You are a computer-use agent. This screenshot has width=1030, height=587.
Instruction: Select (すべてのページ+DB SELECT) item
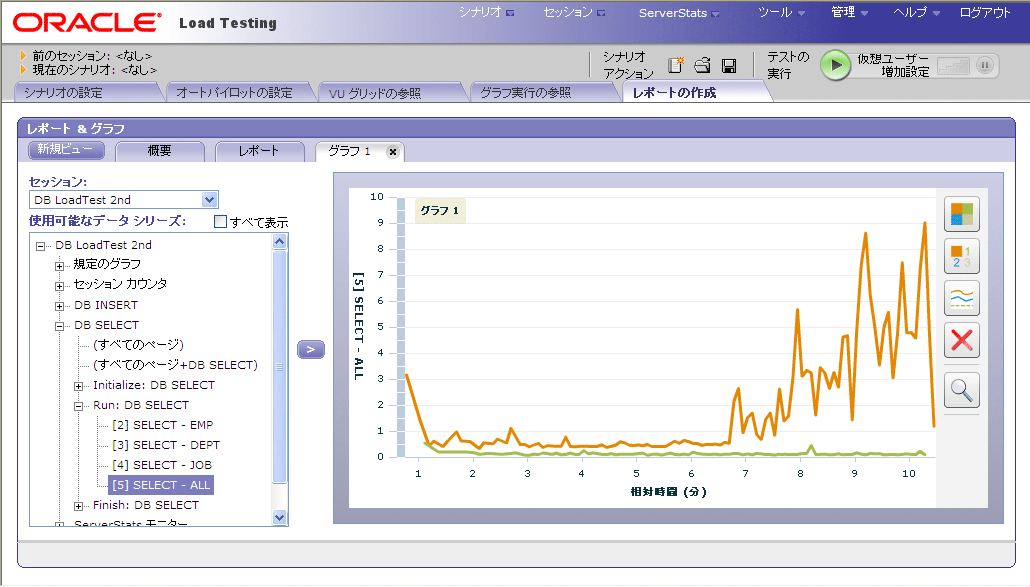pyautogui.click(x=175, y=365)
